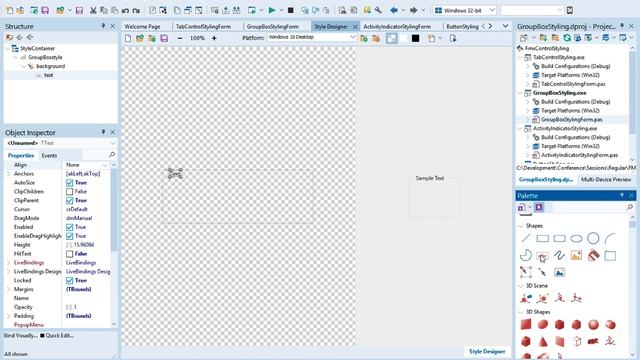Screen dimensions: 640x360
Task: Undo with the toolbar undo arrow
Action: tap(126, 10)
